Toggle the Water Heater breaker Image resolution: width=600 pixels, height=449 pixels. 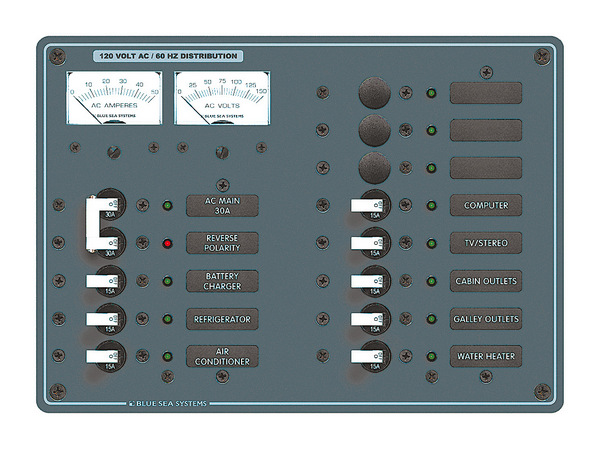(367, 356)
